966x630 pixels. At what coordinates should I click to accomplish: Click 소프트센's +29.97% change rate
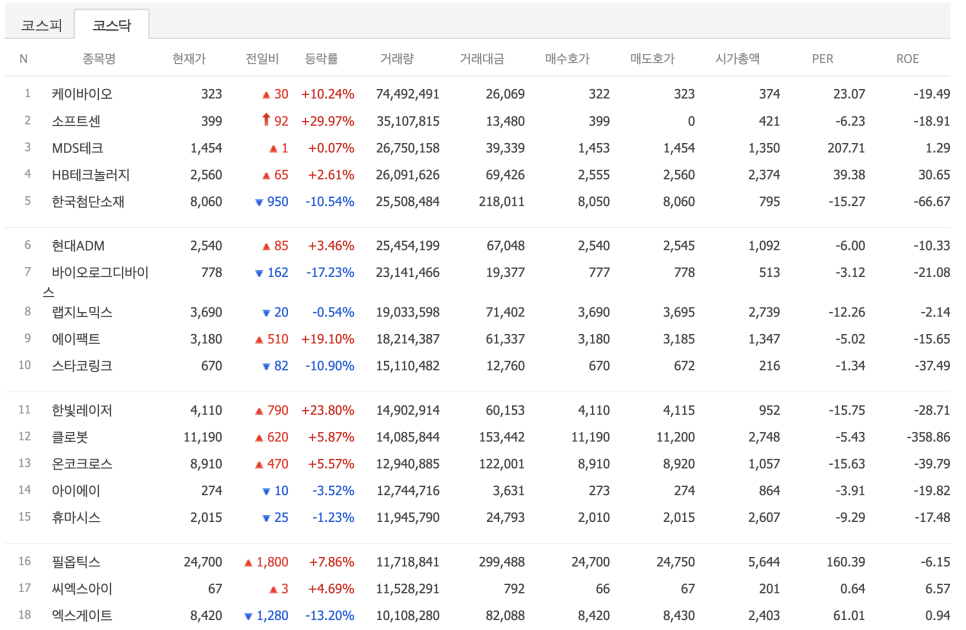328,121
